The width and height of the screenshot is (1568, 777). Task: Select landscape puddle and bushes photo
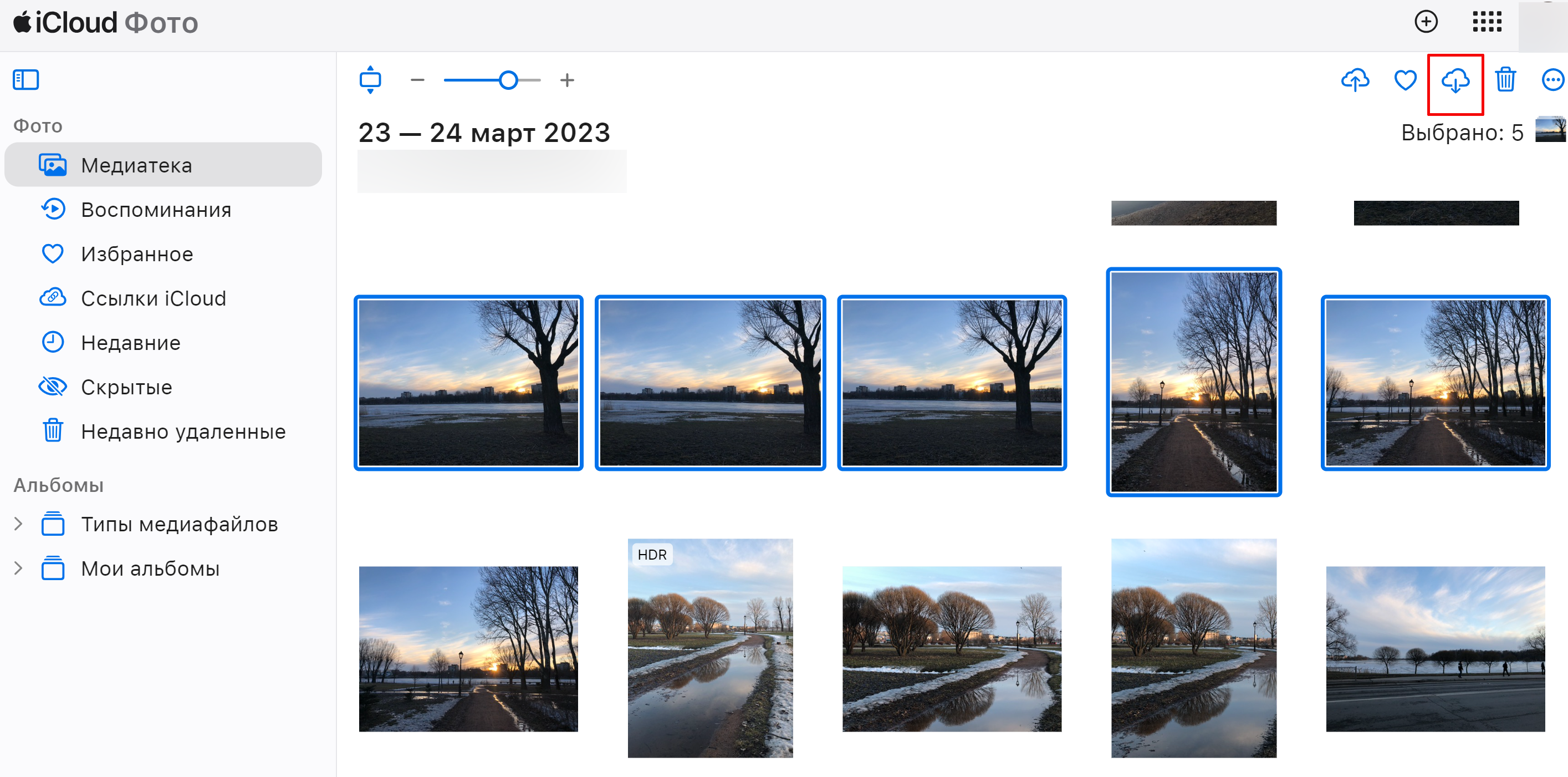[x=952, y=649]
